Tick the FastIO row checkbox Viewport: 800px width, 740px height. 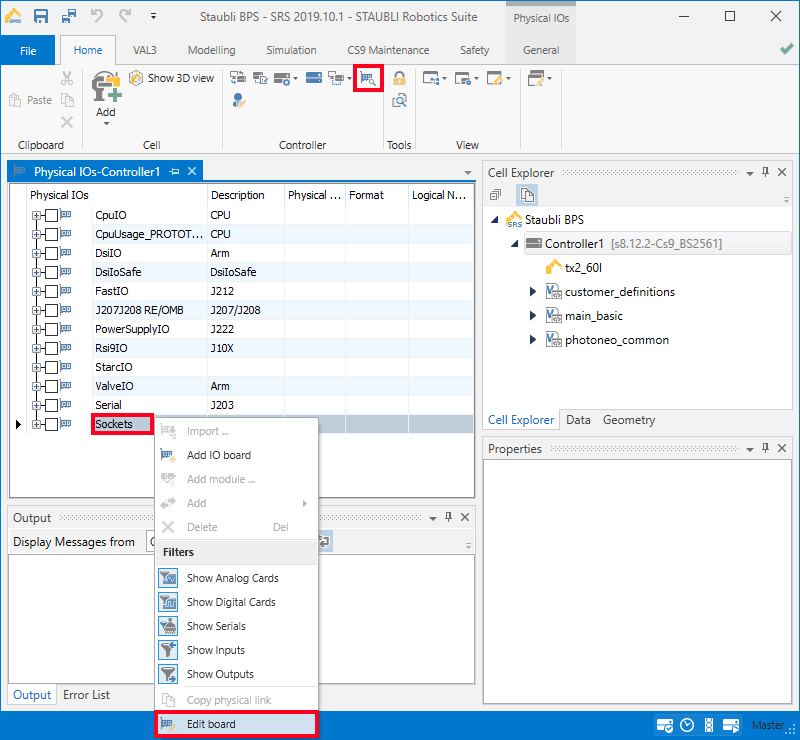52,291
